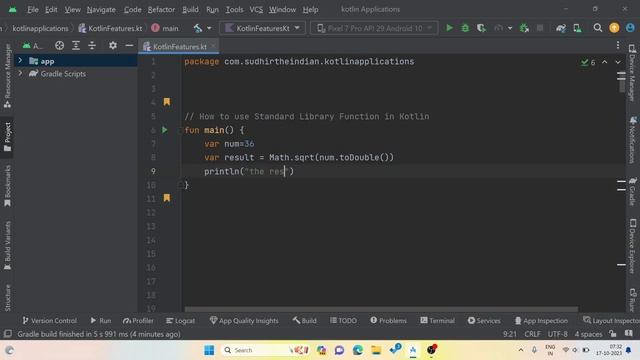This screenshot has width=640, height=360.
Task: Open the Terminal tool window
Action: click(x=437, y=321)
